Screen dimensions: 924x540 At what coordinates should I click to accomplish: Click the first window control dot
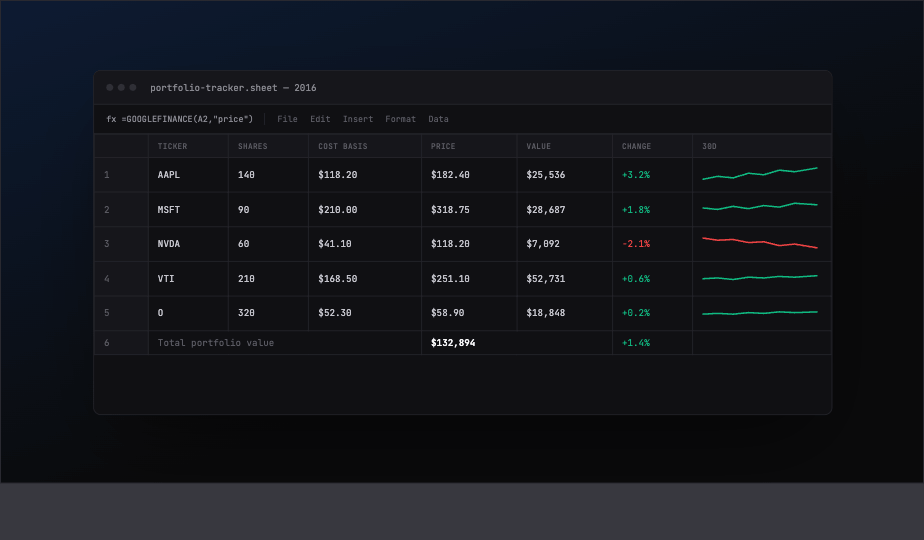110,87
